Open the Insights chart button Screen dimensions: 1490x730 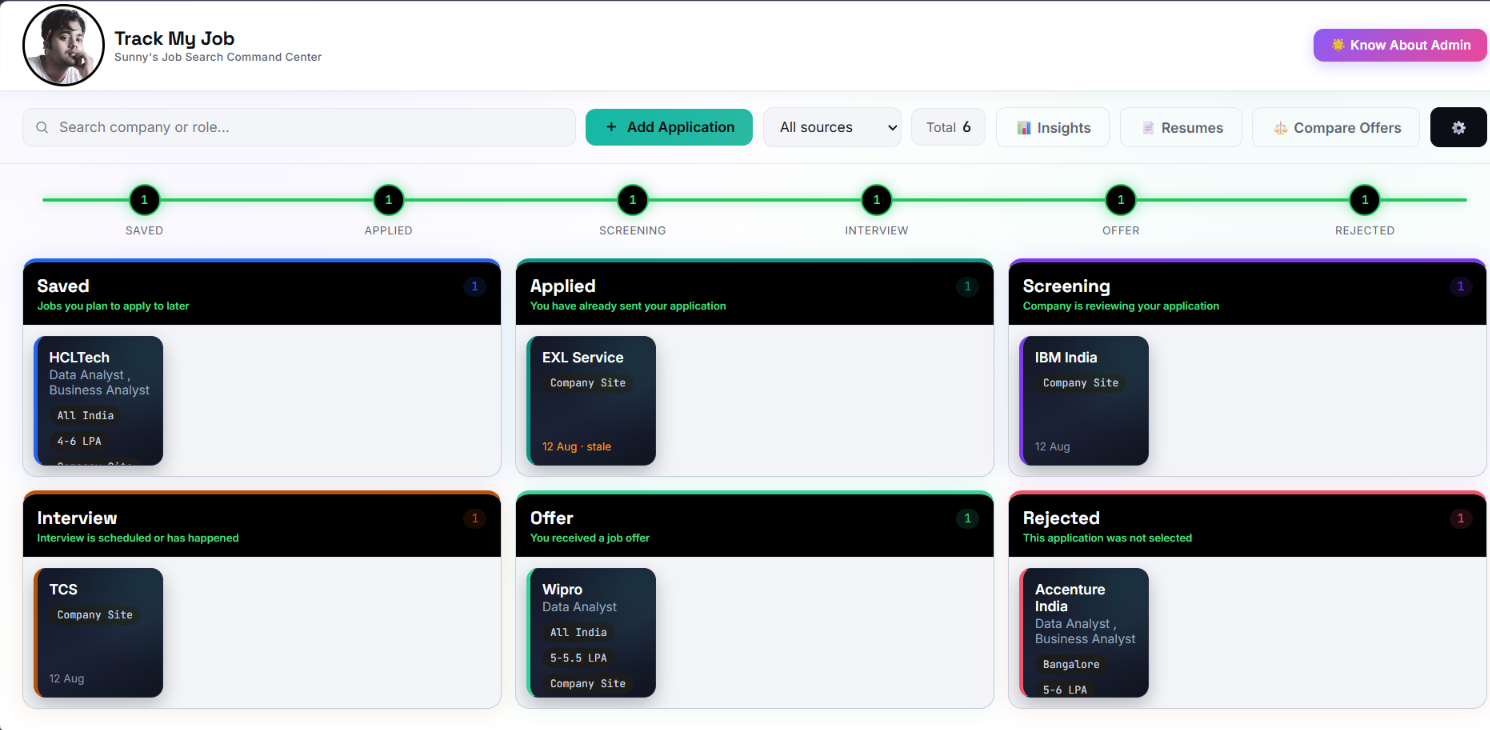[1053, 127]
